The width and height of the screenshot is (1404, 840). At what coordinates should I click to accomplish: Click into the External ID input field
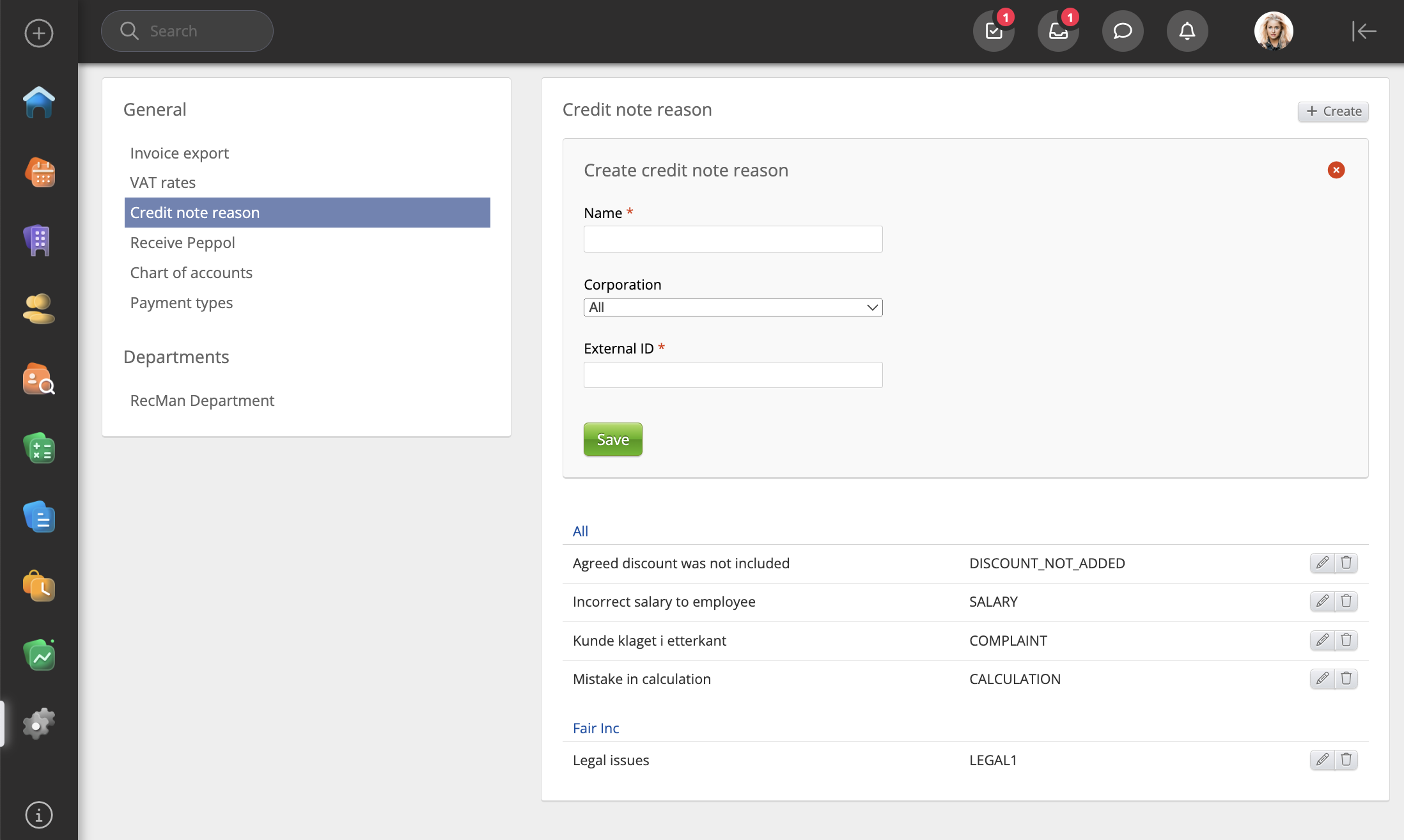pos(733,375)
